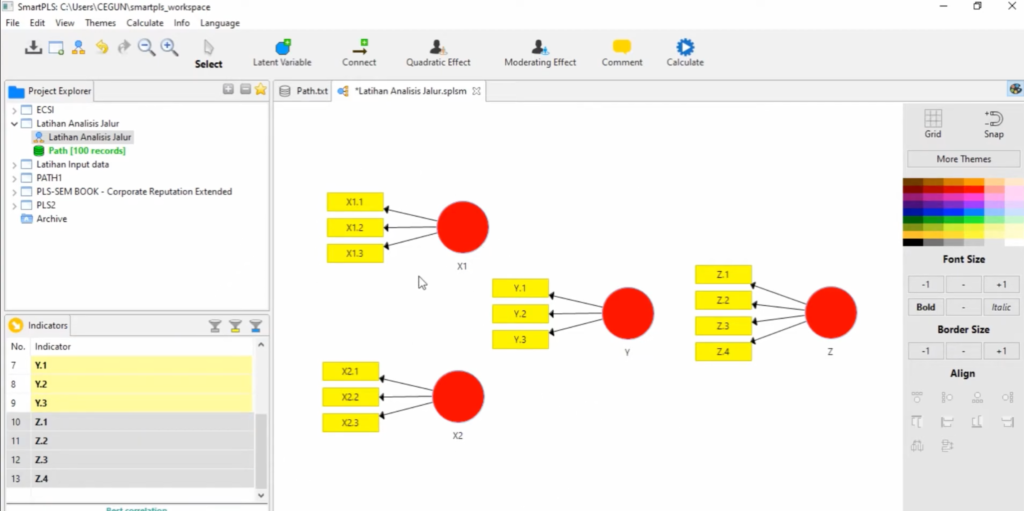Expand the Latihan Input data project

(14, 165)
